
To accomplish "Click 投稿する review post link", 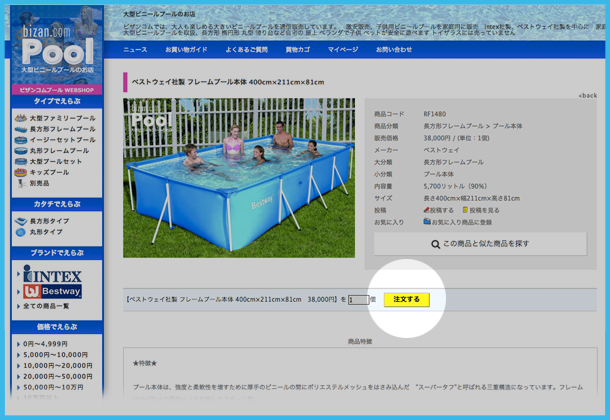I will coord(439,210).
